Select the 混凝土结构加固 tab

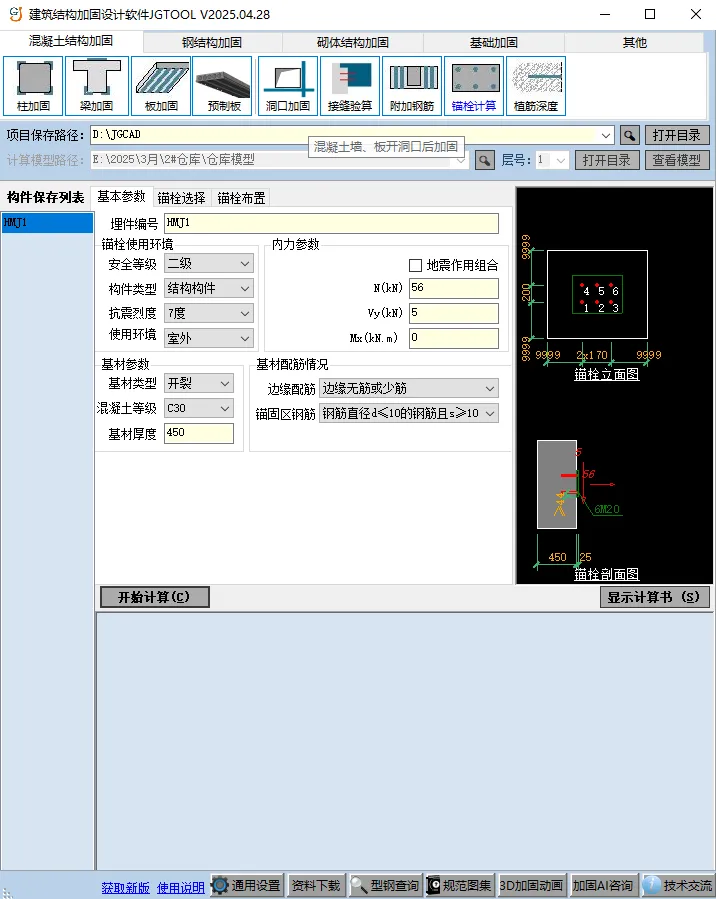71,41
